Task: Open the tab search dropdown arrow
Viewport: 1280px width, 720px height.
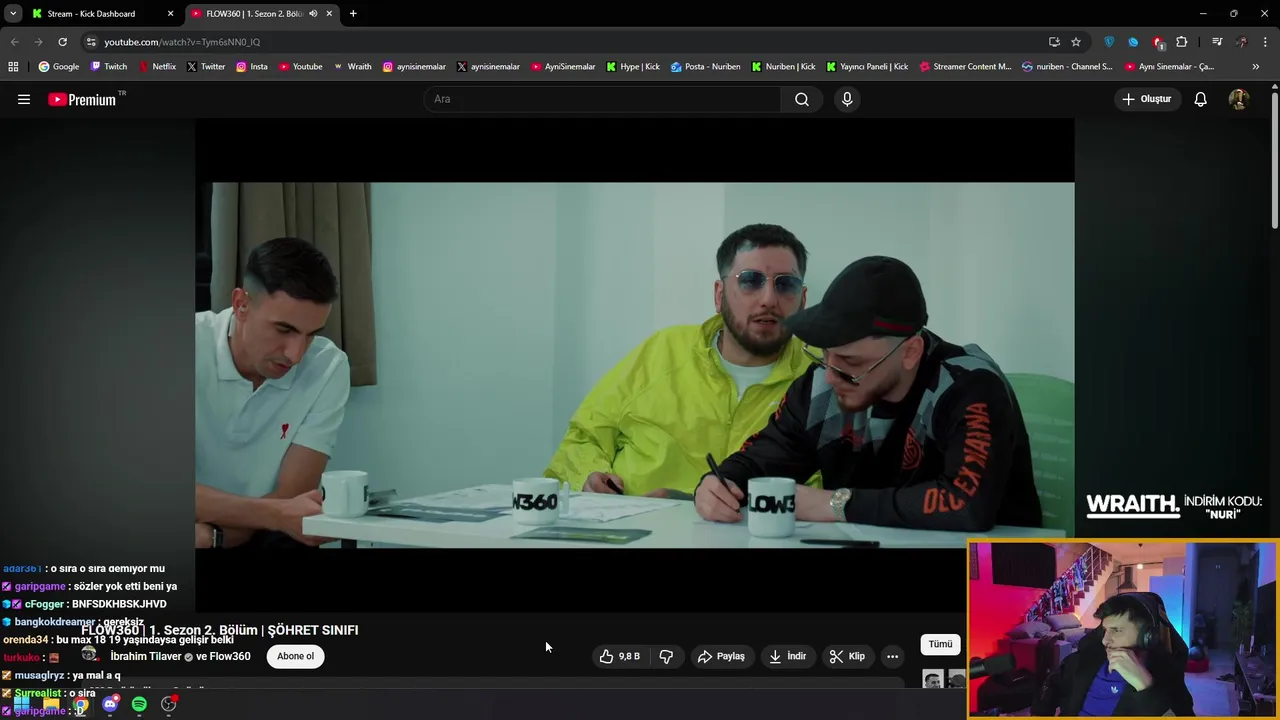Action: coord(13,14)
